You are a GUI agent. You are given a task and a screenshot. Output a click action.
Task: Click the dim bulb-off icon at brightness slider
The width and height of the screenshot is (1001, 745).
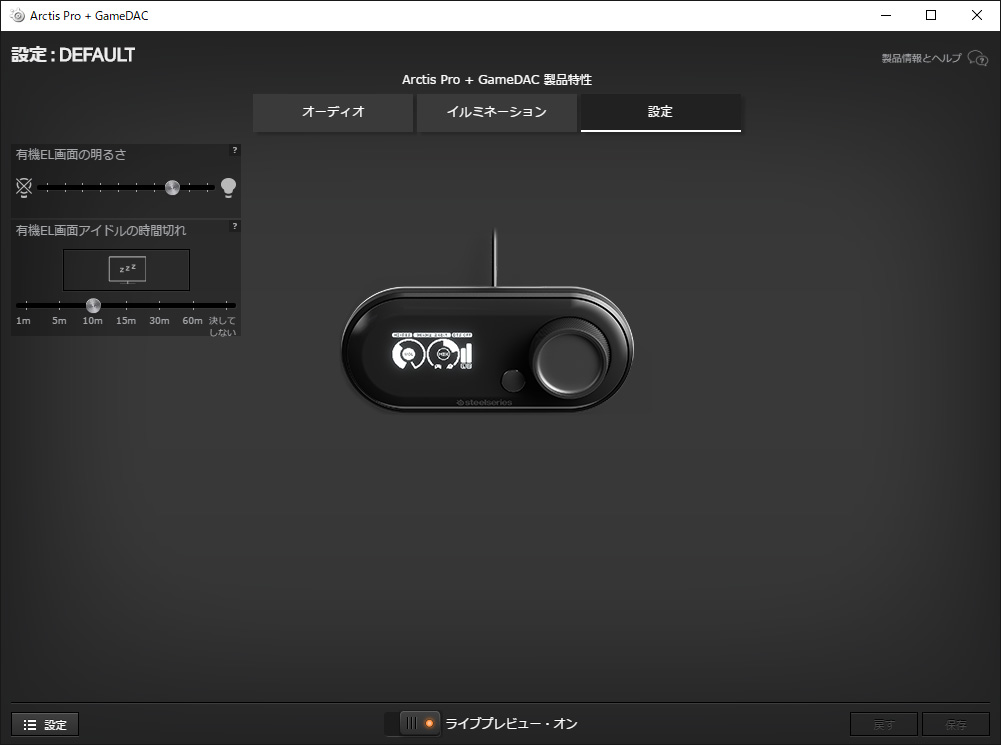(24, 187)
